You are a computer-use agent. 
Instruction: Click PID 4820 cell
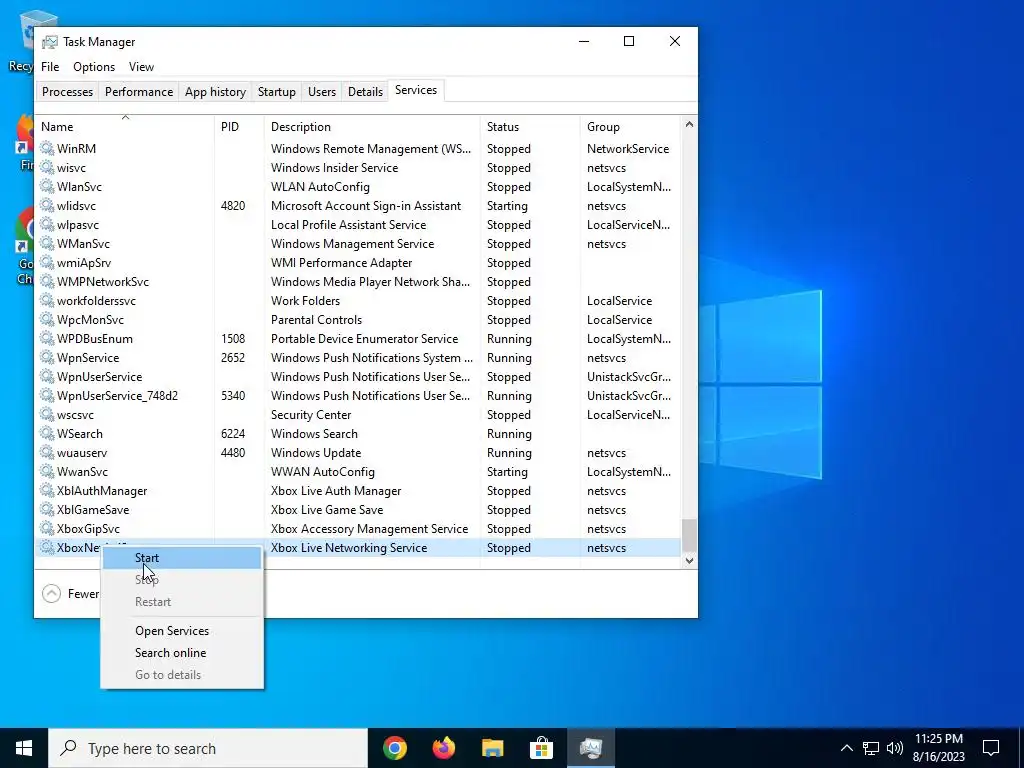pos(233,206)
